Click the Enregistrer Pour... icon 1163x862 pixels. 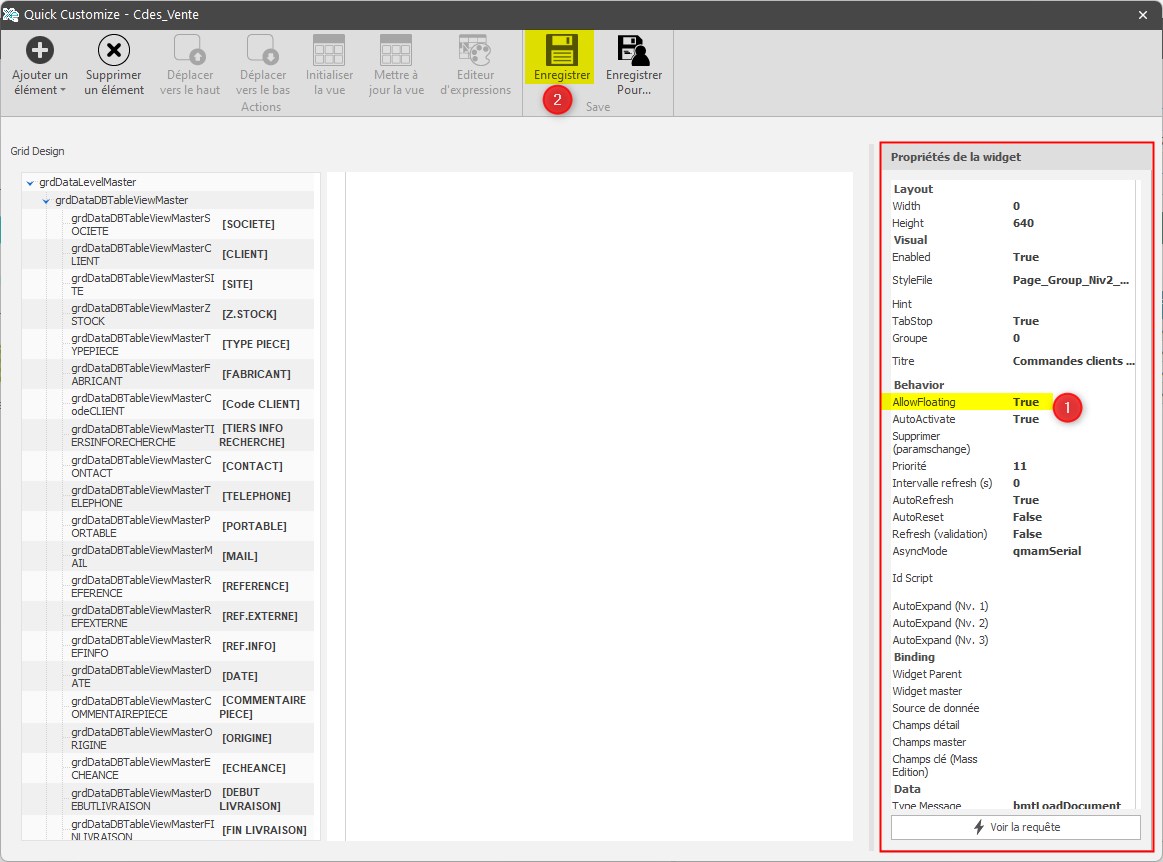click(x=634, y=50)
